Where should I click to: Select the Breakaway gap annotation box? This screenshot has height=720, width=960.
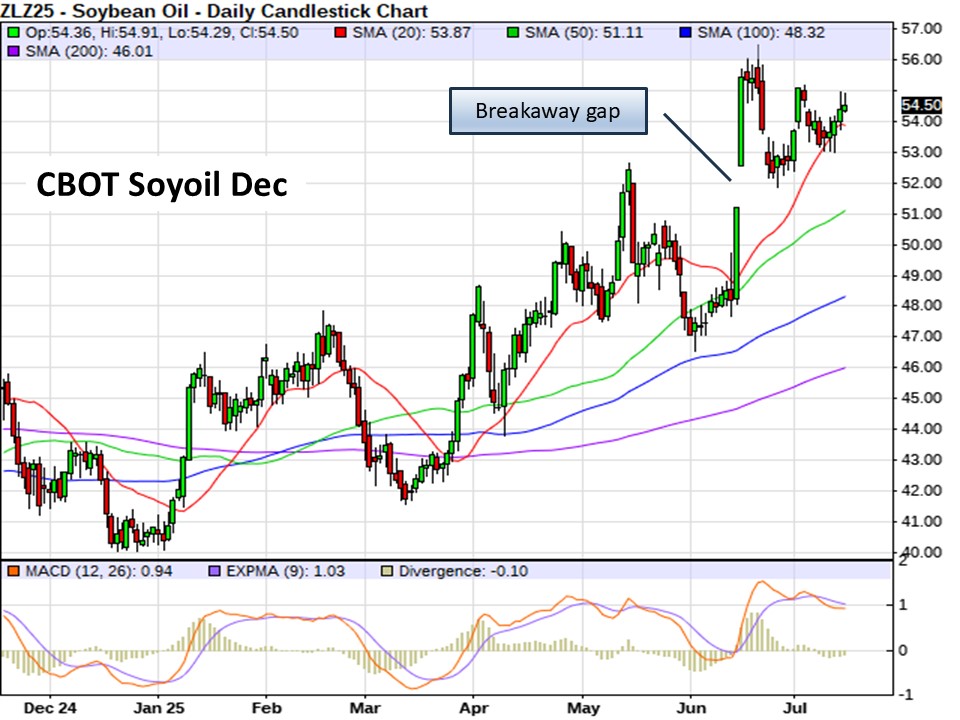(547, 111)
